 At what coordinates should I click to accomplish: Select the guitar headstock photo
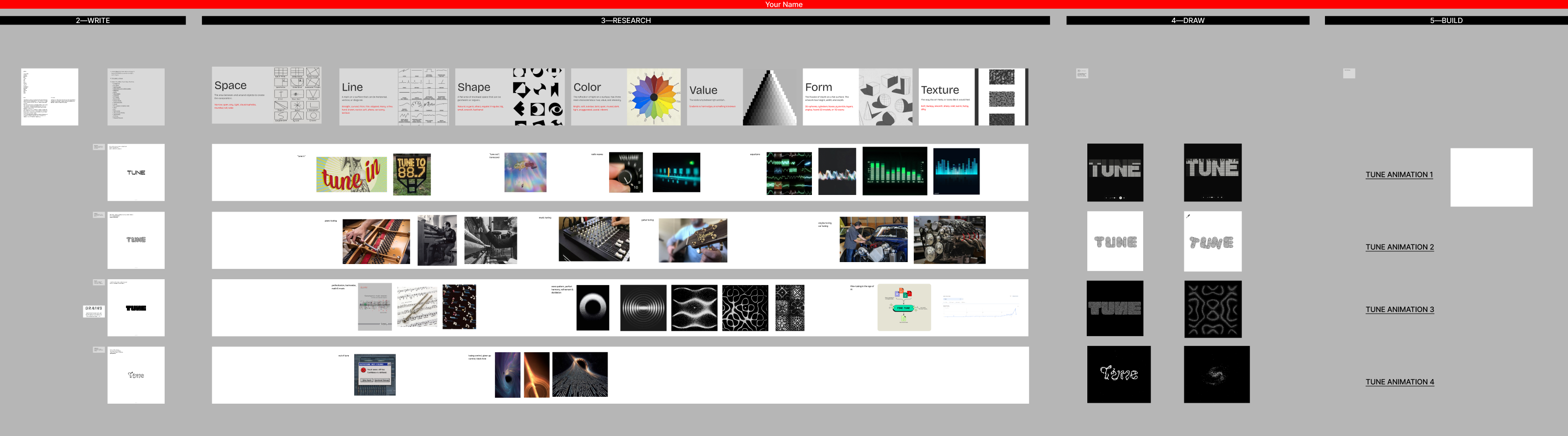pyautogui.click(x=693, y=241)
